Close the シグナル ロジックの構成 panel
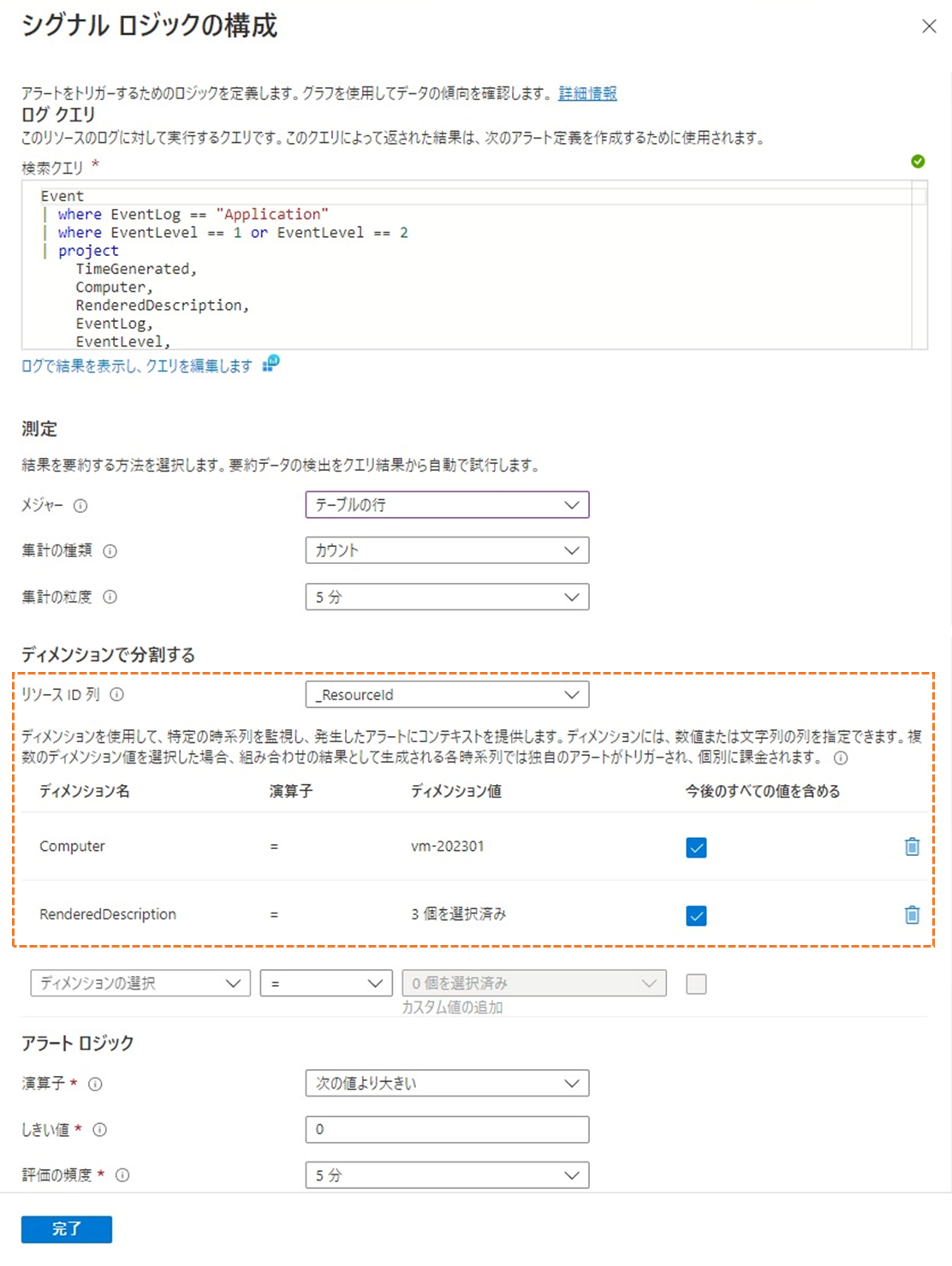The width and height of the screenshot is (952, 1266). pos(929,27)
